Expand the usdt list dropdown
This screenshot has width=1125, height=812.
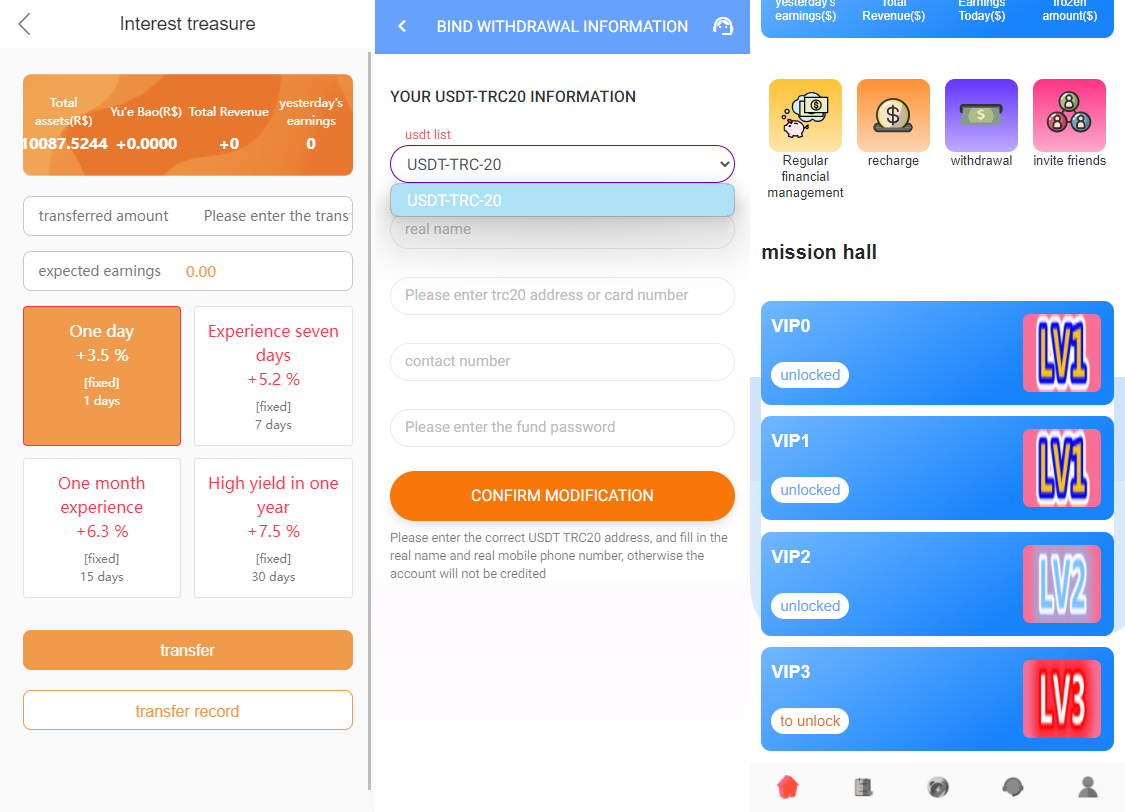click(x=562, y=164)
